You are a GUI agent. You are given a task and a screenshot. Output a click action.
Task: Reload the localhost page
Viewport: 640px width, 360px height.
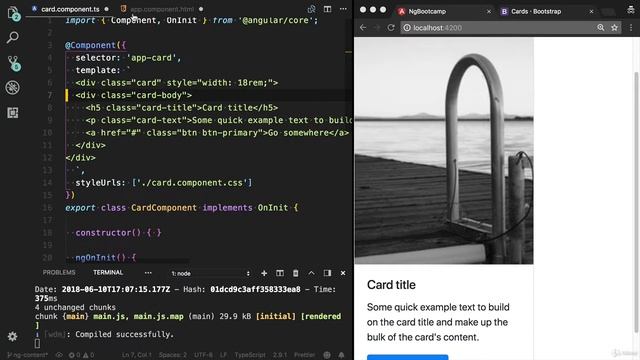click(391, 27)
